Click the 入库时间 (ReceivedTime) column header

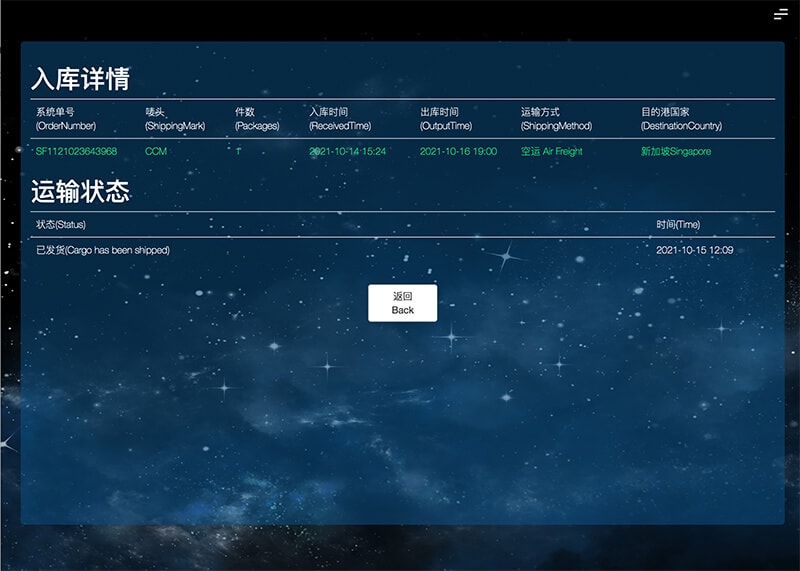340,119
